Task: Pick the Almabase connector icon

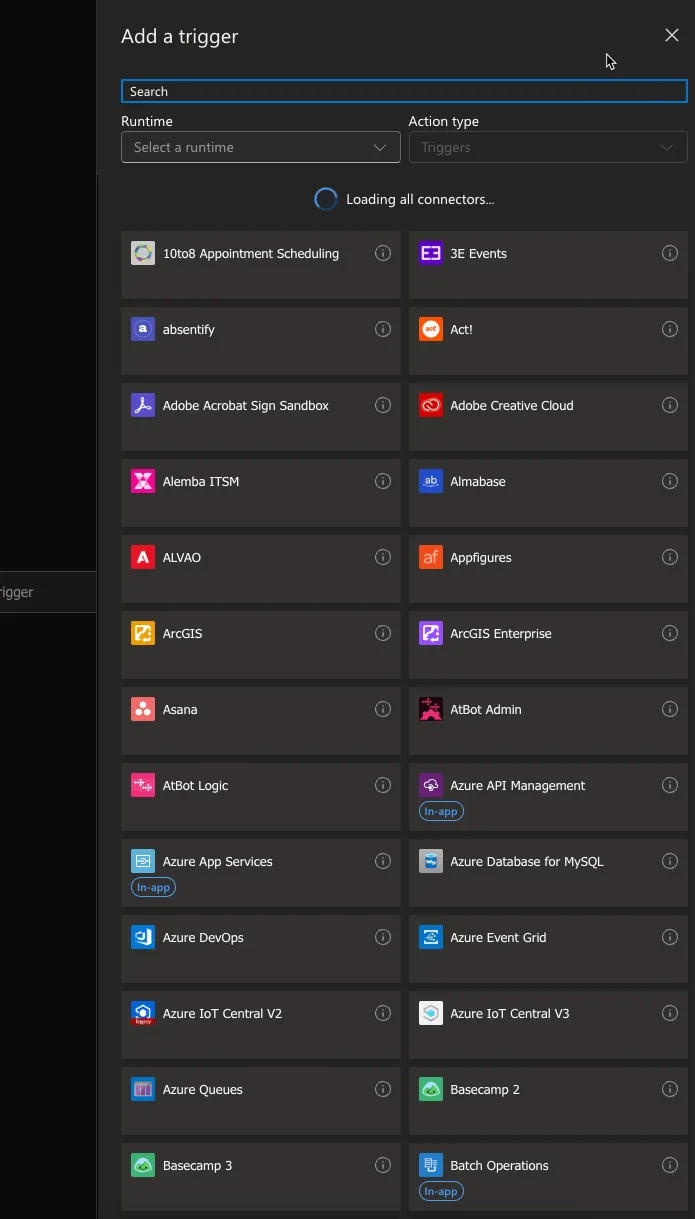Action: (431, 482)
